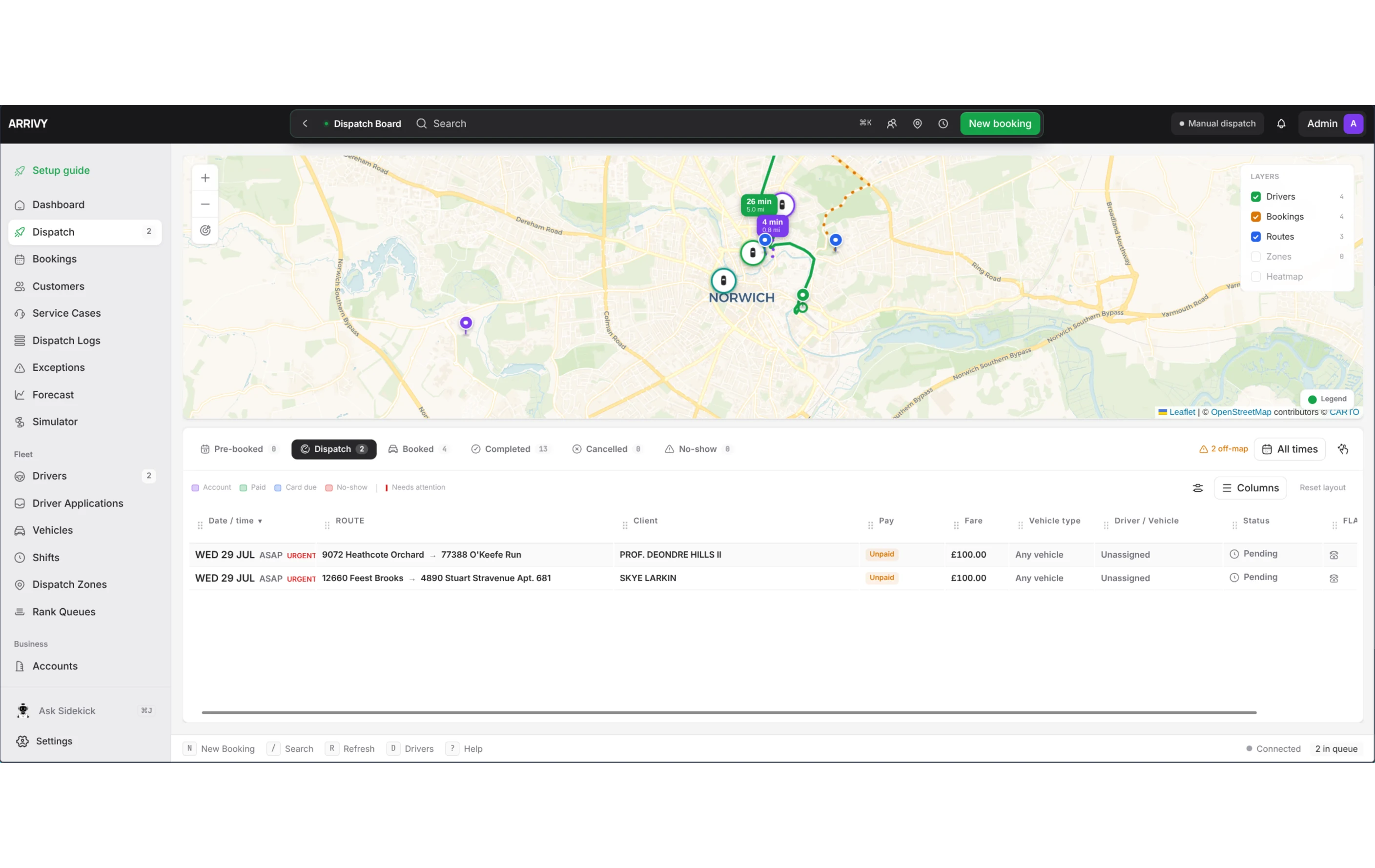This screenshot has width=1375, height=868.
Task: Click flag icon in Skye Larkin row
Action: point(1334,578)
